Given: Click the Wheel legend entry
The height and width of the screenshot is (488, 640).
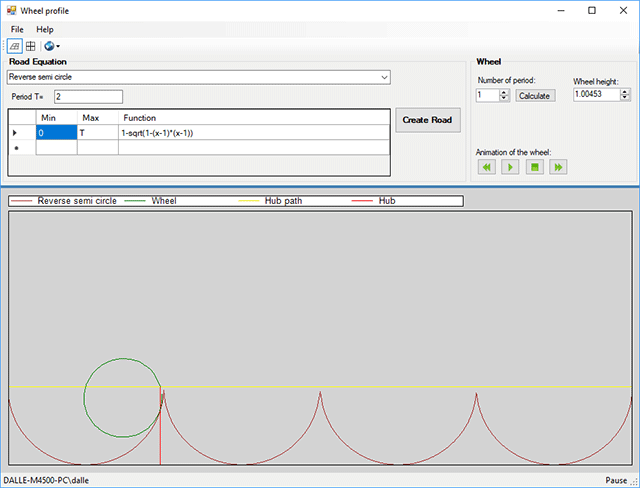Looking at the screenshot, I should (x=151, y=201).
